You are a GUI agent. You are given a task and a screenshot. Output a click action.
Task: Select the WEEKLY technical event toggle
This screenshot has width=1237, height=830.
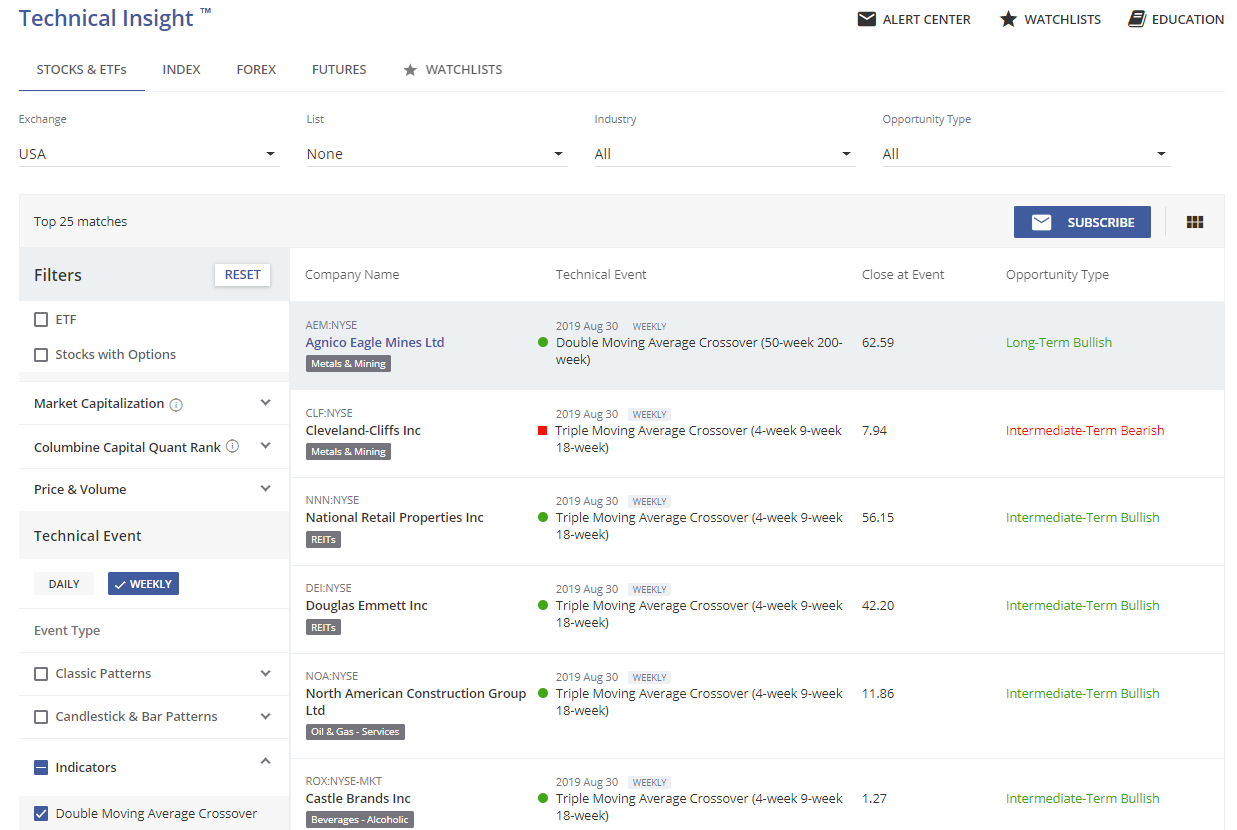pyautogui.click(x=143, y=584)
